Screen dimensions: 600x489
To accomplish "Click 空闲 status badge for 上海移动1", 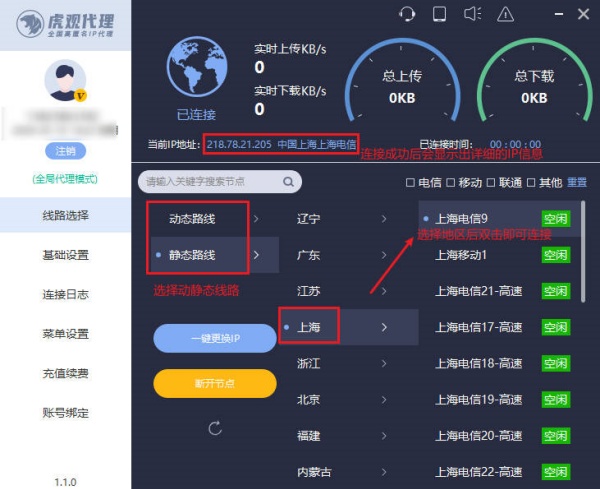I will (556, 255).
